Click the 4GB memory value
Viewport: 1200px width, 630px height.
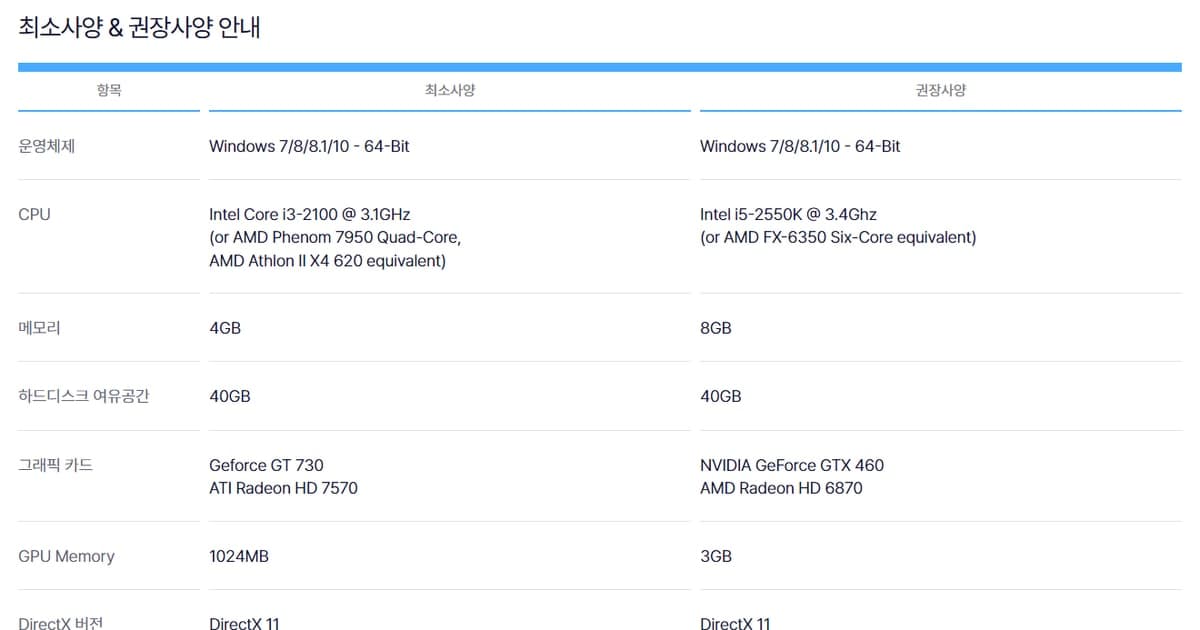point(225,328)
